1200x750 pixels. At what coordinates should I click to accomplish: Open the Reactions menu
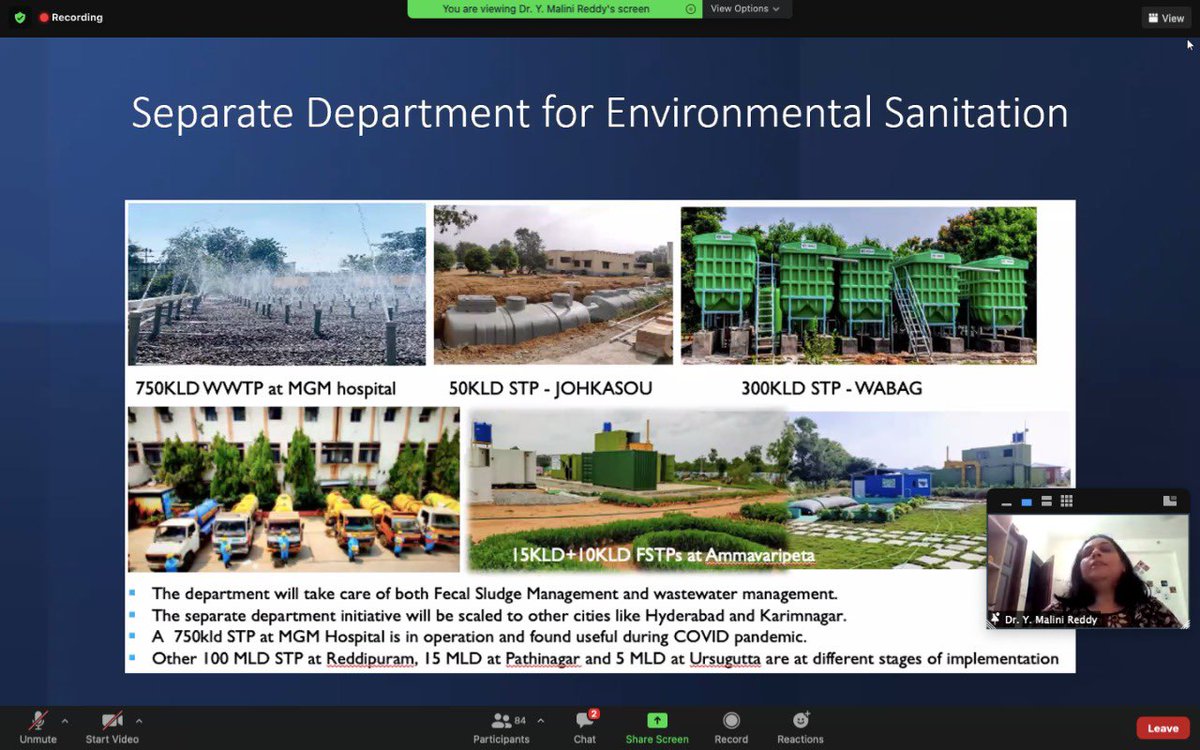point(800,727)
